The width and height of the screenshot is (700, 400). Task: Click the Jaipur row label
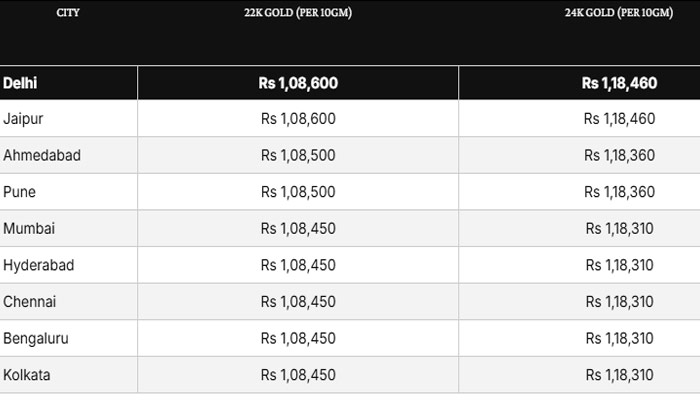[23, 119]
